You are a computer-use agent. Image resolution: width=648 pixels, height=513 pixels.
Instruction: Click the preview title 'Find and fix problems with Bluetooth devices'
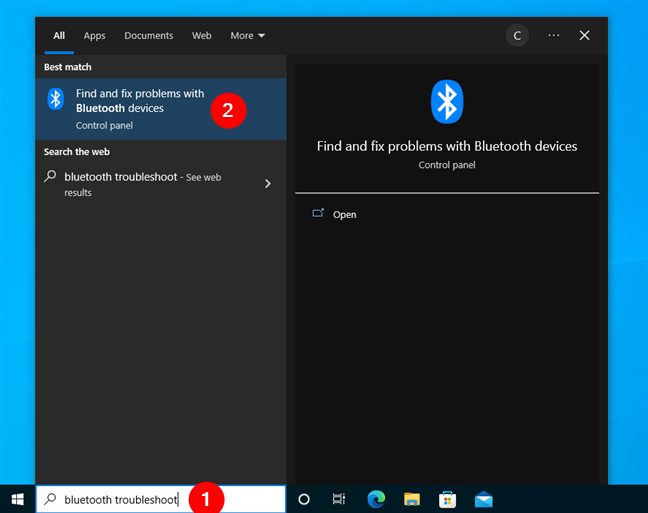[447, 146]
